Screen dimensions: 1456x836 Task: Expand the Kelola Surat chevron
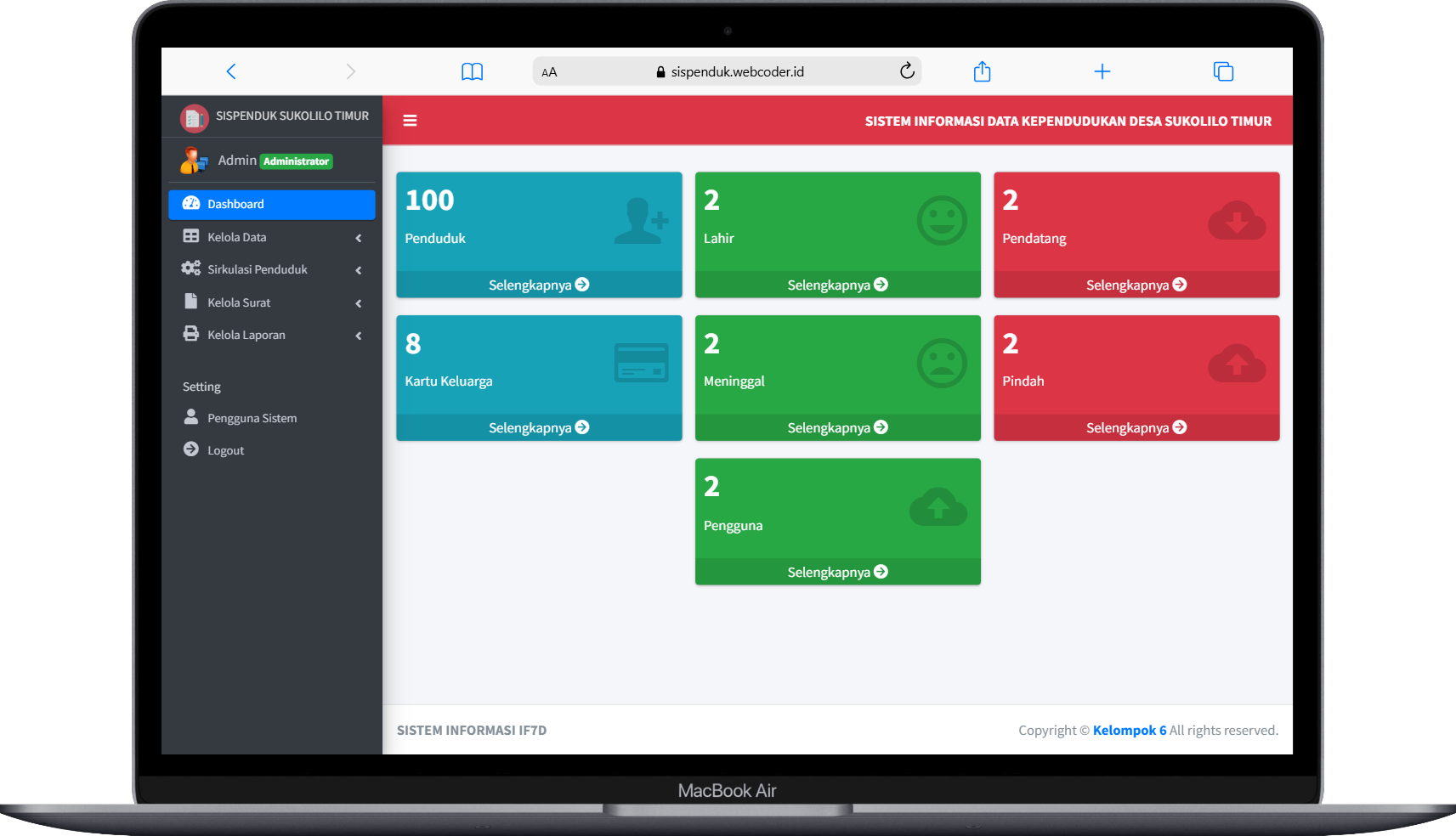click(359, 303)
